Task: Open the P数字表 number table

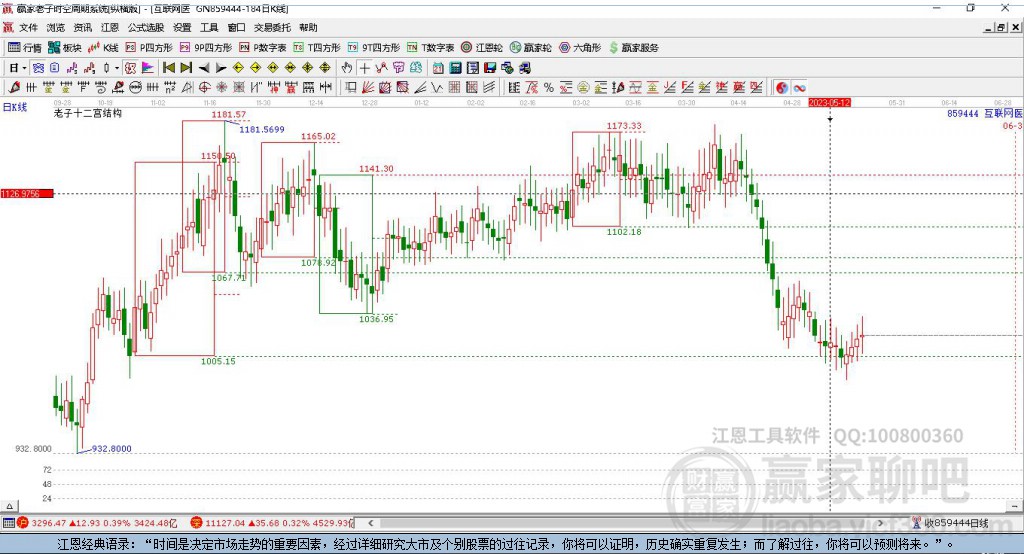Action: click(263, 48)
